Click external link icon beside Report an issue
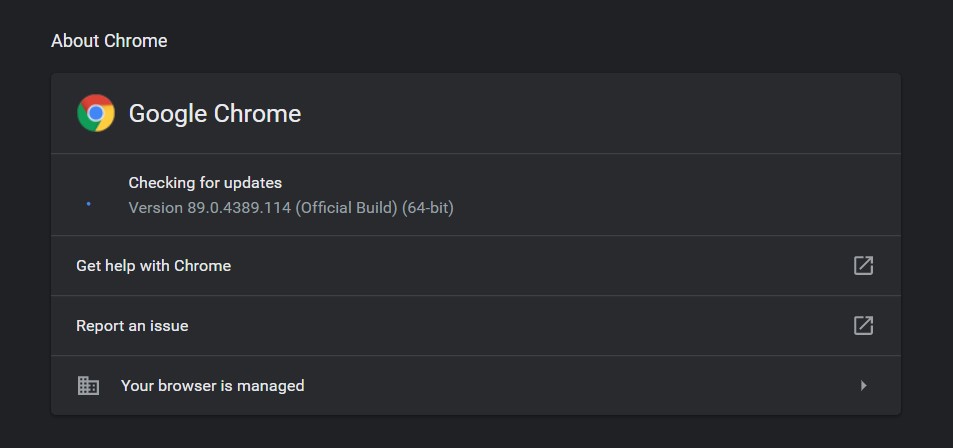 coord(863,325)
